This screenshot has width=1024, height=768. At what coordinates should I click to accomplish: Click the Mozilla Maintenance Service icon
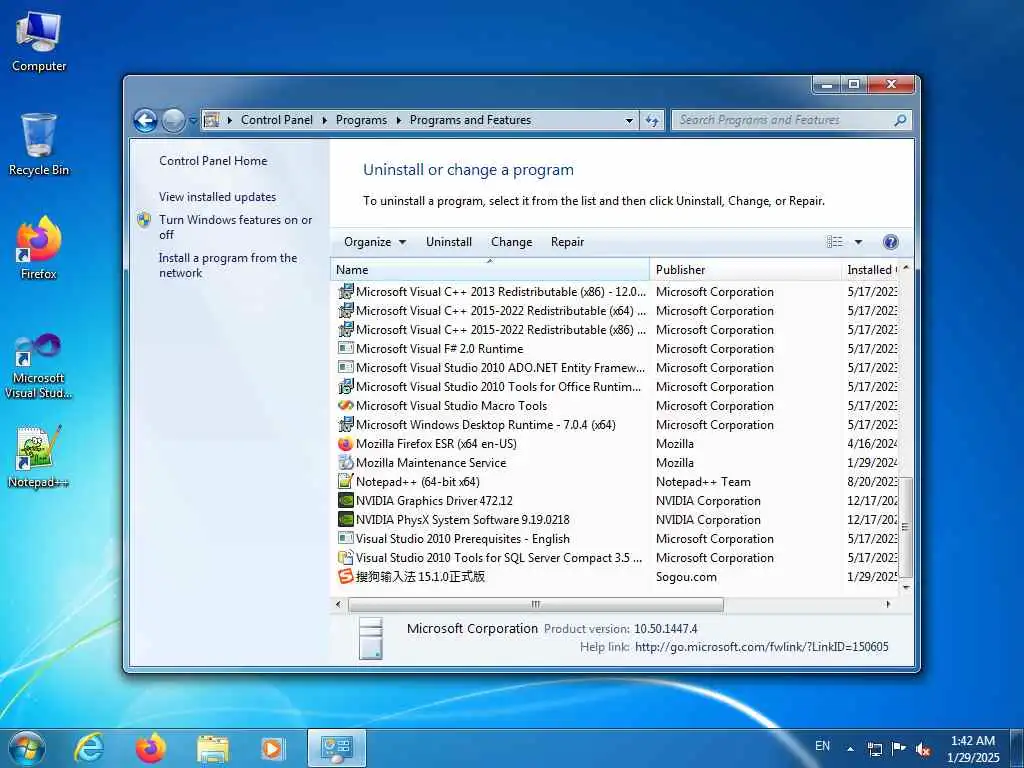coord(345,463)
